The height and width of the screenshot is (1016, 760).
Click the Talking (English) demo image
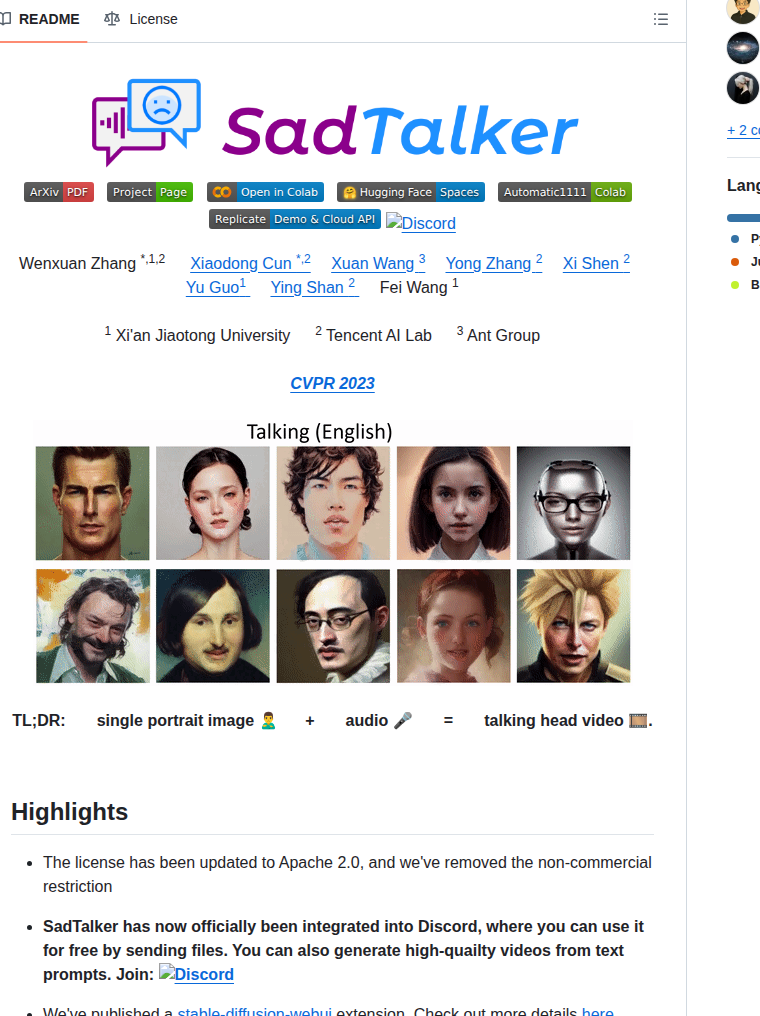[333, 551]
